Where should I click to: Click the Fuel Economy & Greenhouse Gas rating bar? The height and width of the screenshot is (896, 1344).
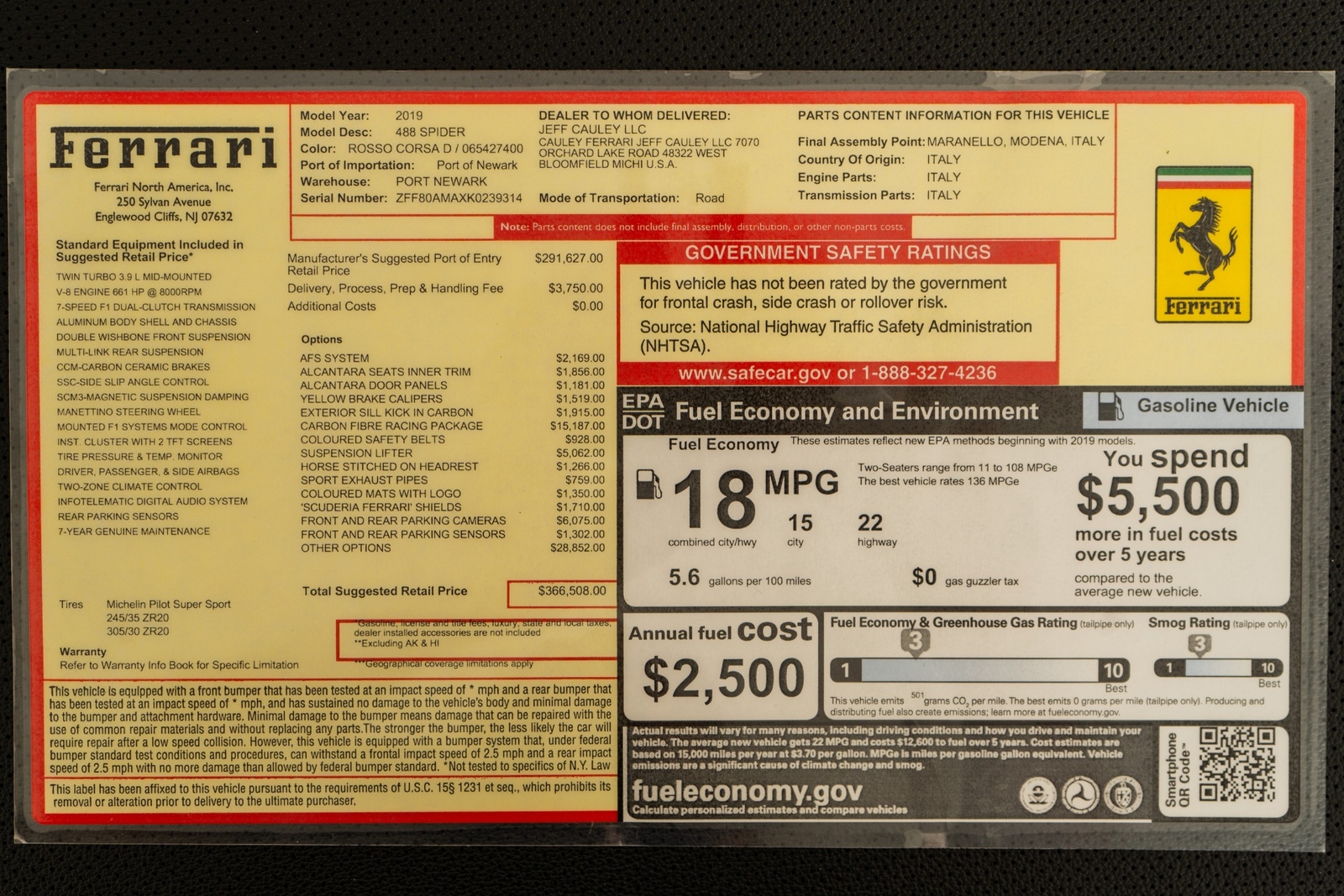tap(979, 670)
